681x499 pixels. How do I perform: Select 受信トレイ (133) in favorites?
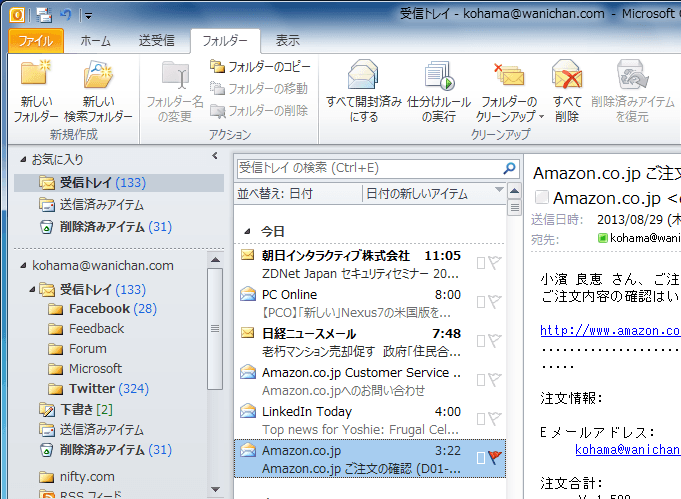tap(119, 183)
